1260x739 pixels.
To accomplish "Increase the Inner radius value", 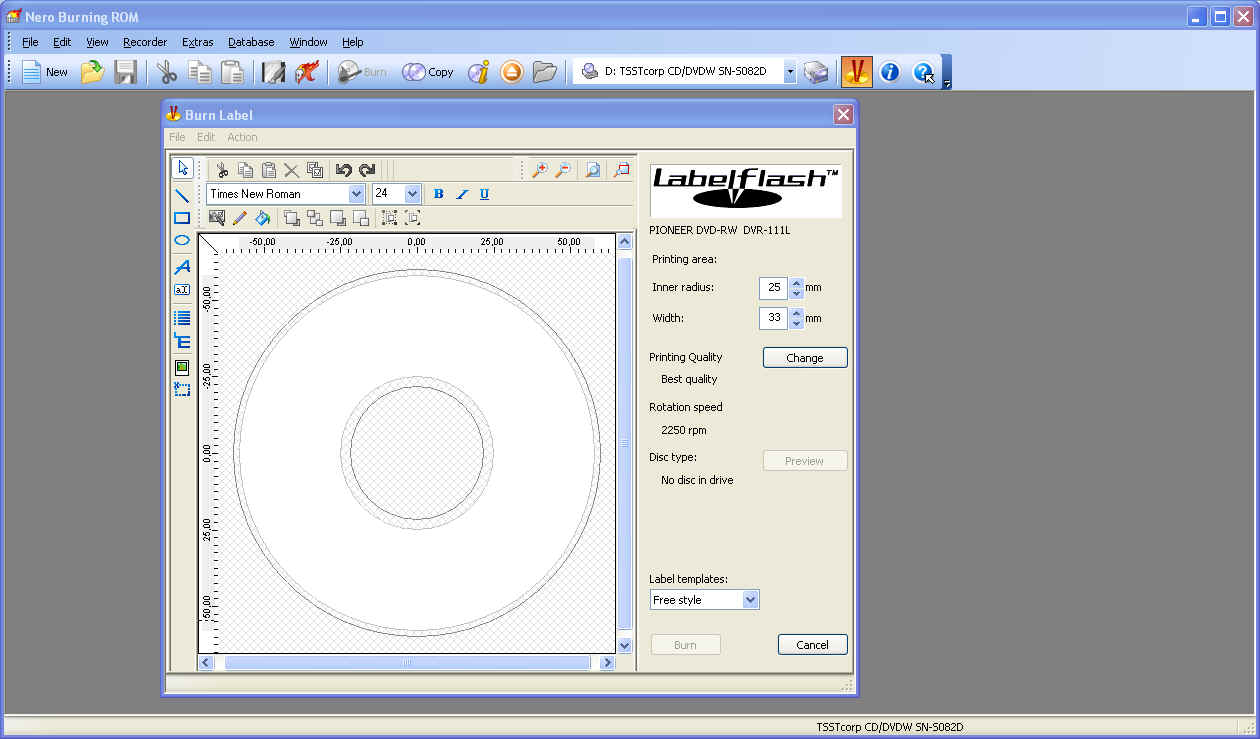I will click(796, 283).
